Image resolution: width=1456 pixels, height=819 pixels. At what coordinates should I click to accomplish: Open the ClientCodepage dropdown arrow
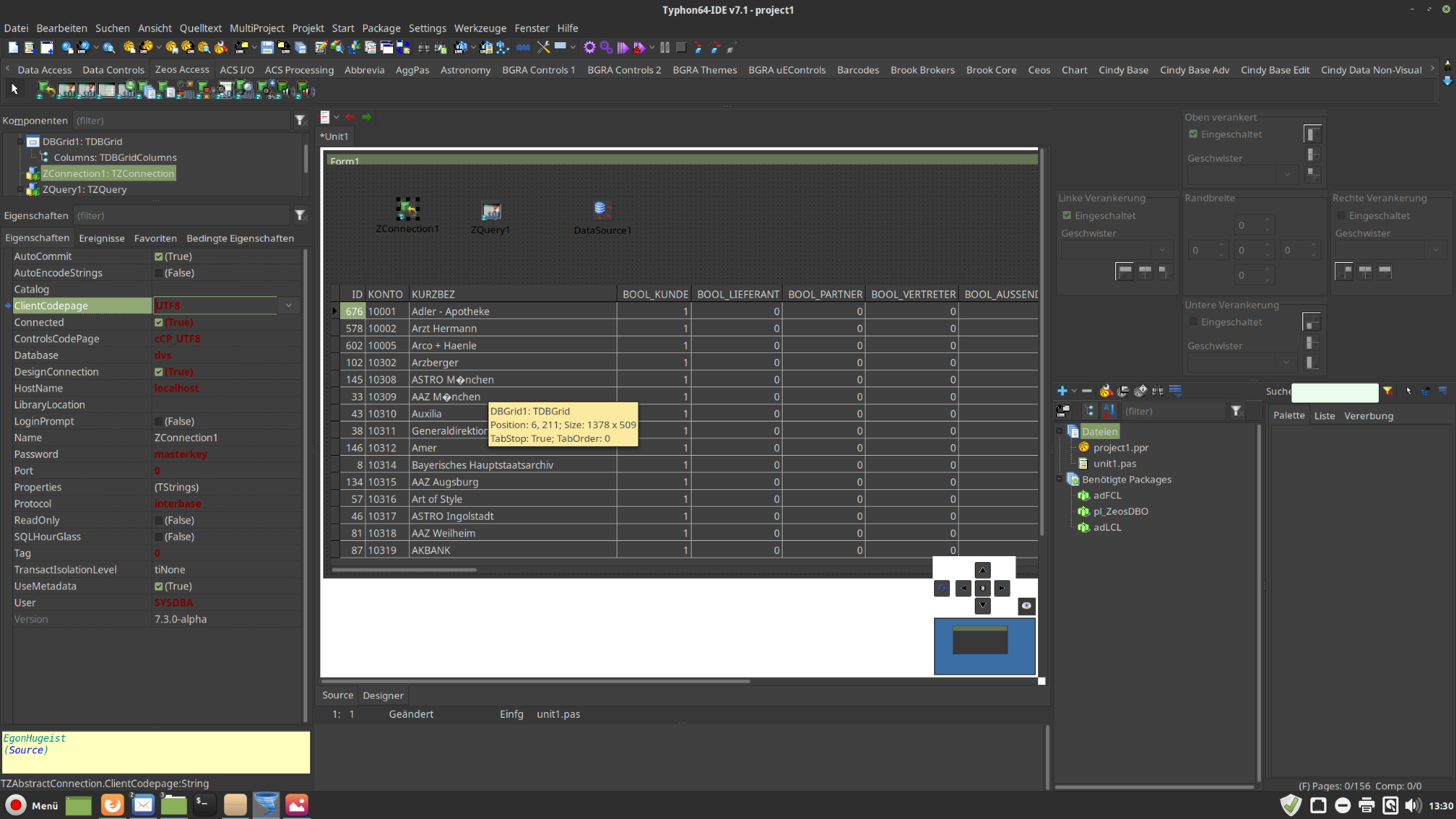pyautogui.click(x=289, y=306)
